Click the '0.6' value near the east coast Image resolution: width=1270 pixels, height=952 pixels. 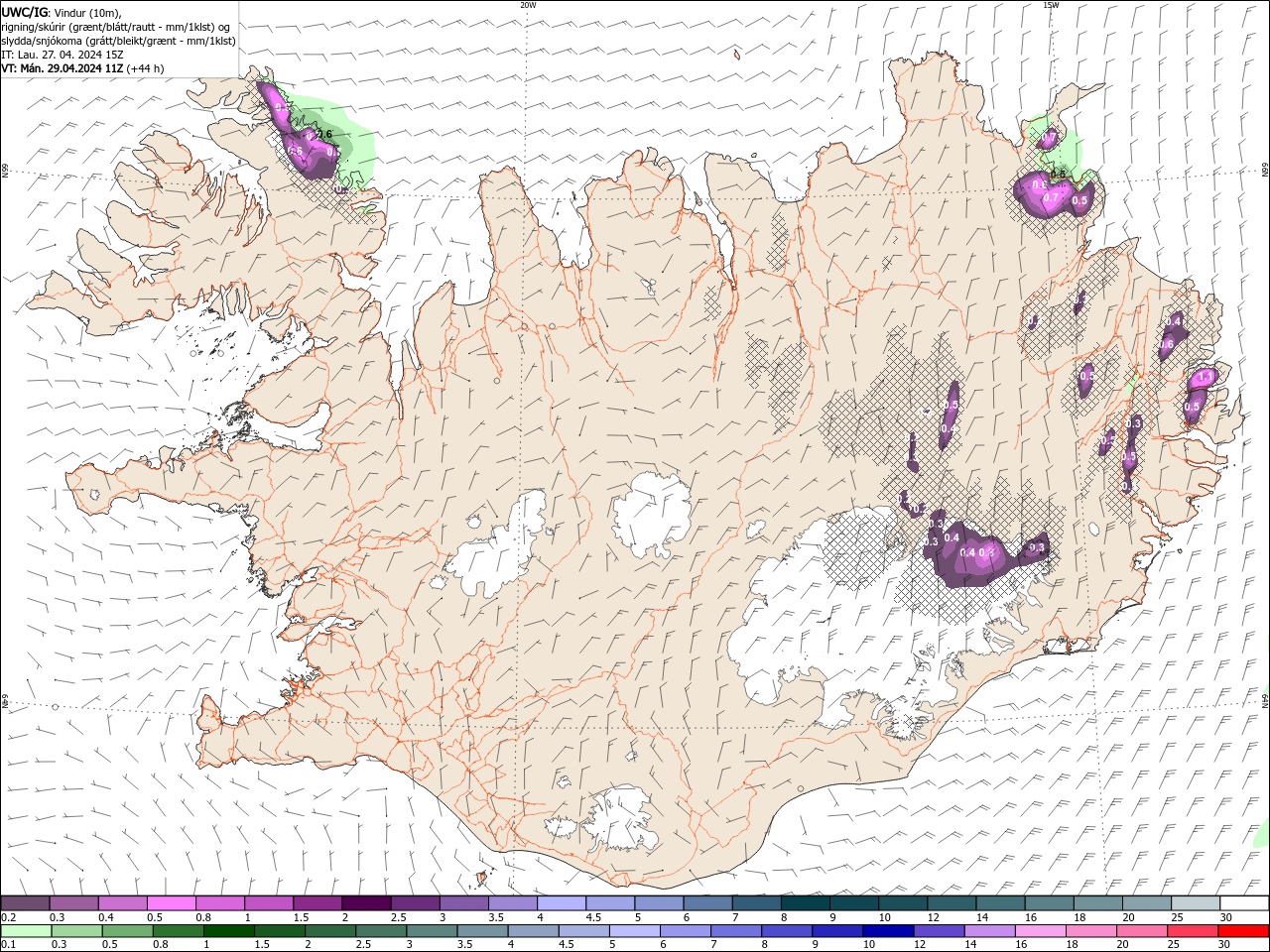[x=1167, y=344]
